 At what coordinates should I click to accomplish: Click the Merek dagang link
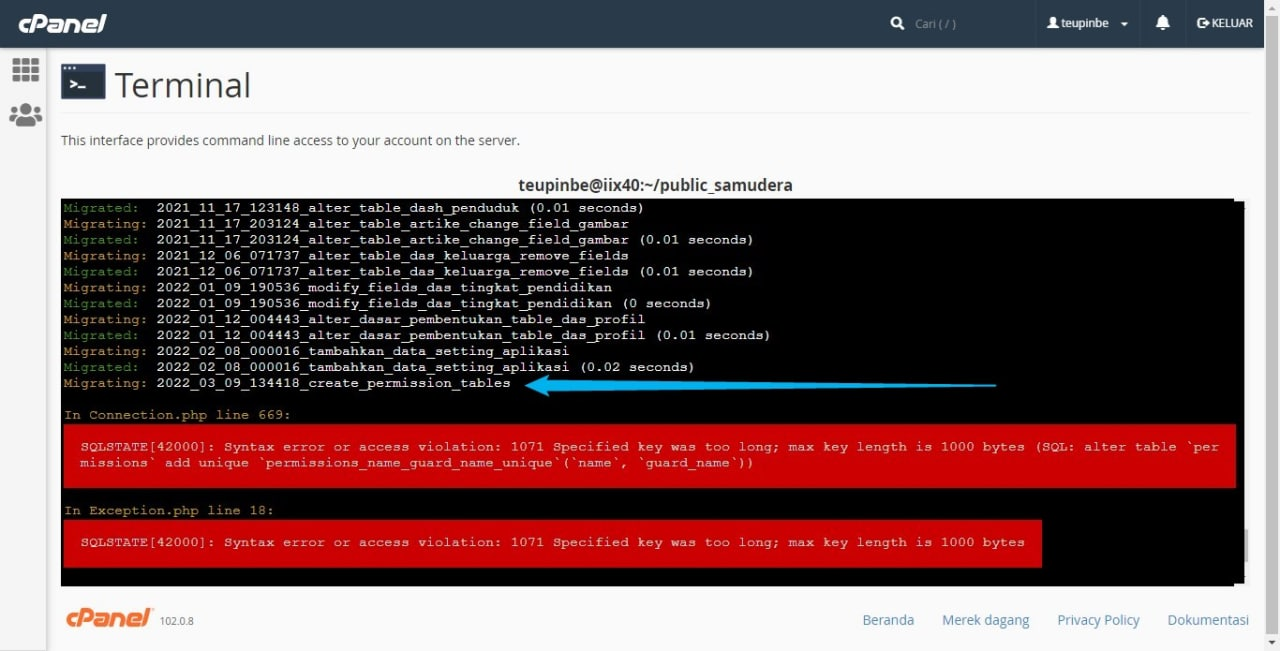pos(985,620)
